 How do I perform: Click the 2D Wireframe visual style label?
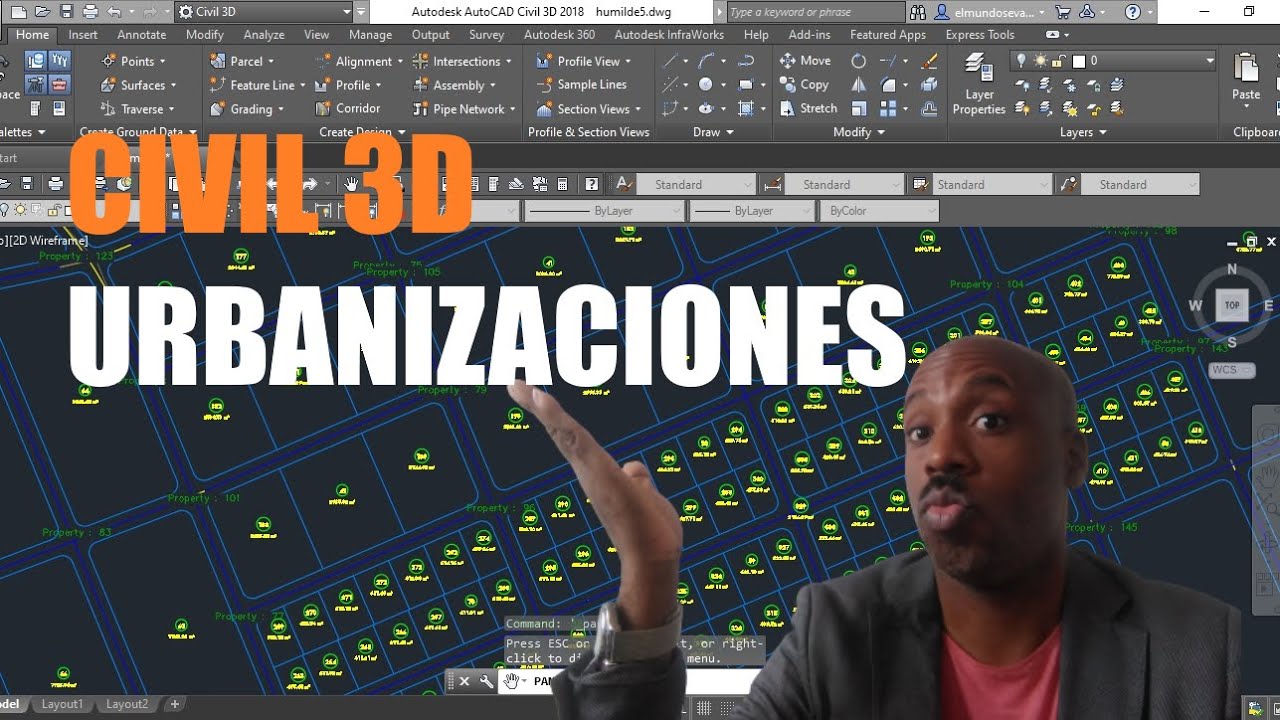[49, 240]
